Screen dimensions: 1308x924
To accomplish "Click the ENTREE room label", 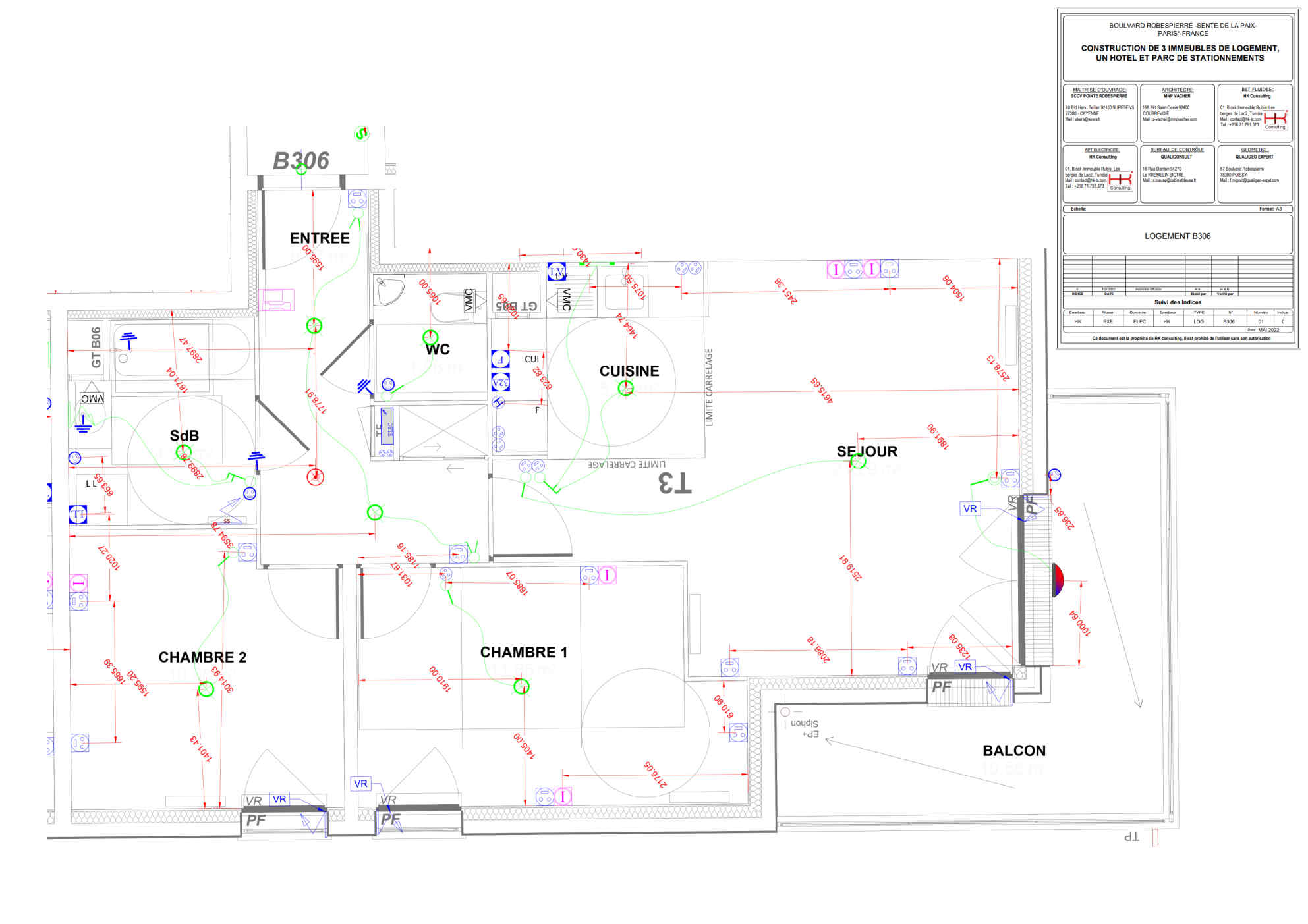I will 320,238.
